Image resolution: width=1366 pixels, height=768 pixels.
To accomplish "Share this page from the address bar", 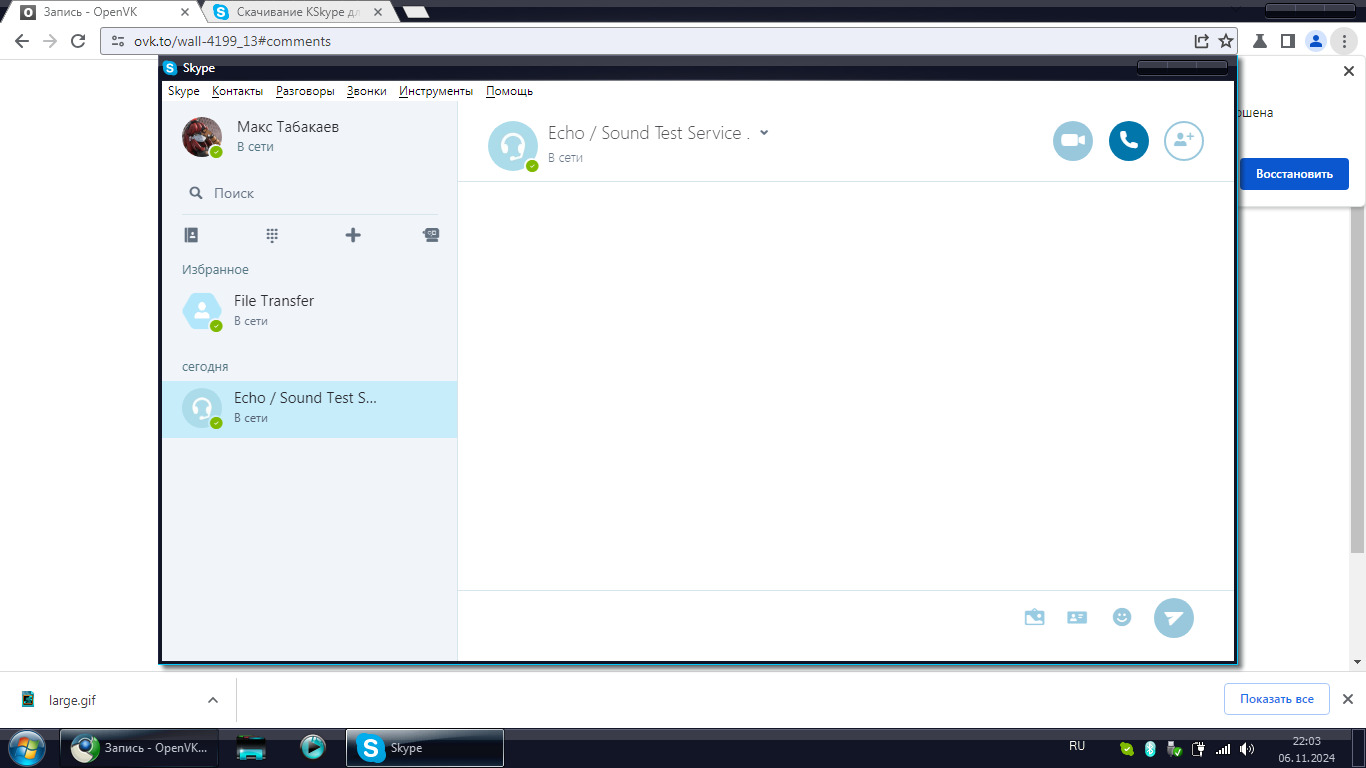I will coord(1201,41).
